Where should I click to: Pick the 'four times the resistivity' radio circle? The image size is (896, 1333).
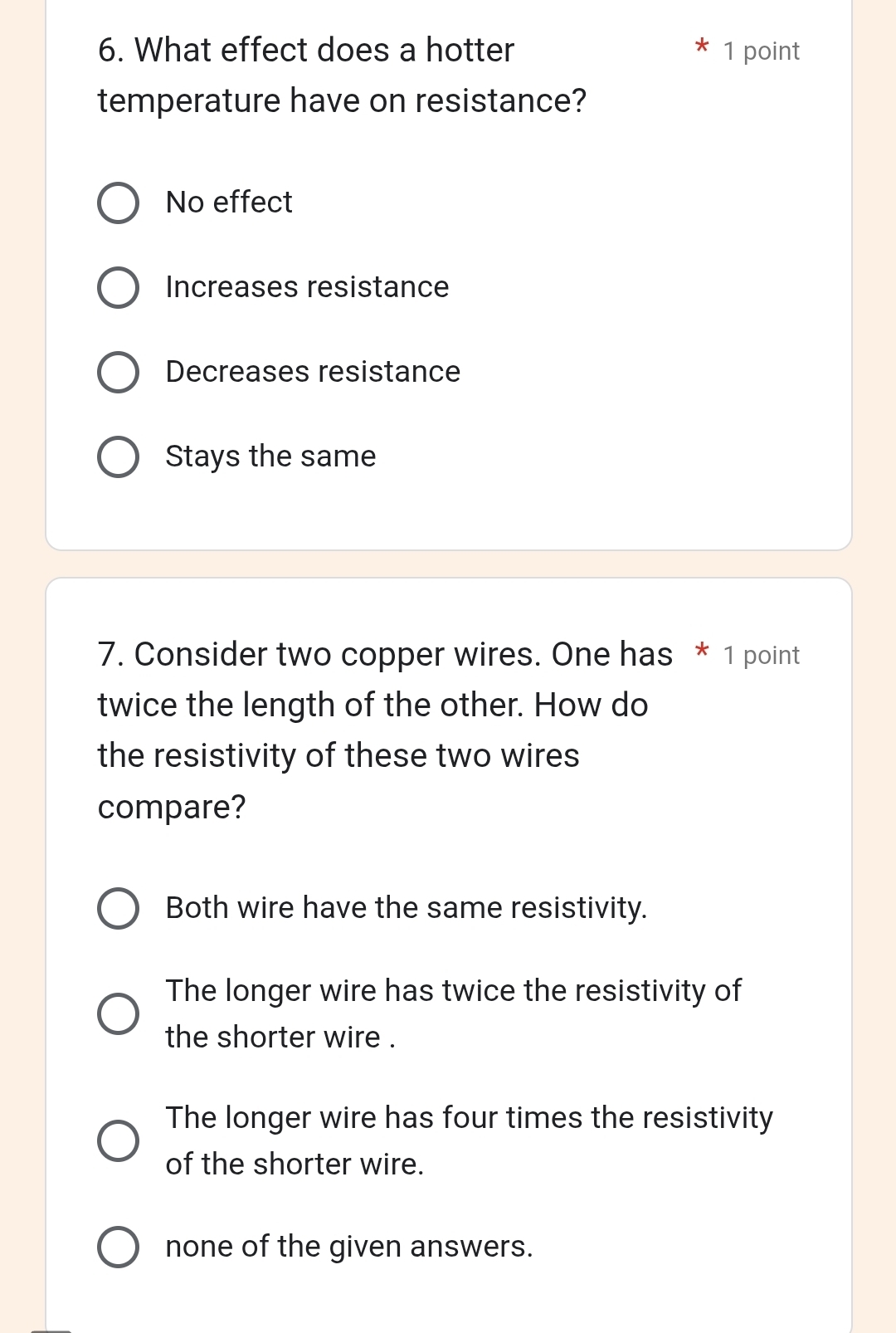coord(119,1140)
